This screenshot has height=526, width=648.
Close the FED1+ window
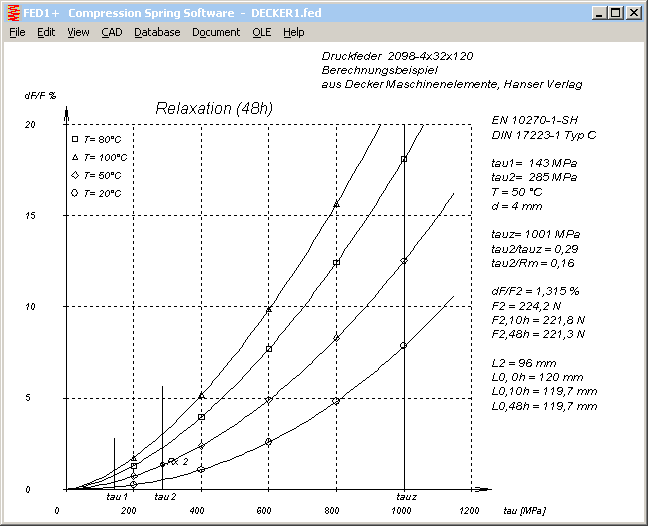point(635,13)
